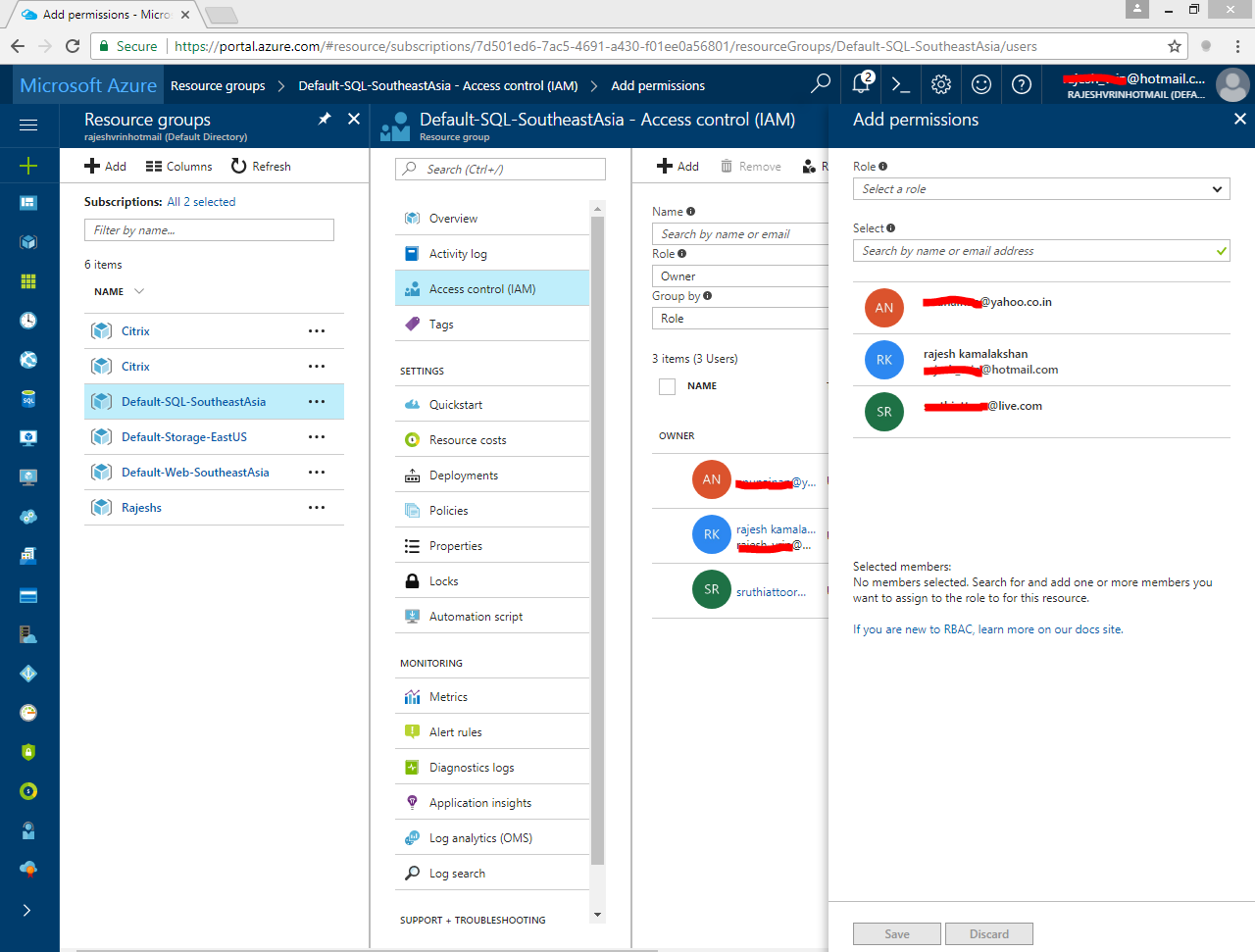Select SQL databases in the left sidebar
The height and width of the screenshot is (952, 1255).
coord(29,398)
